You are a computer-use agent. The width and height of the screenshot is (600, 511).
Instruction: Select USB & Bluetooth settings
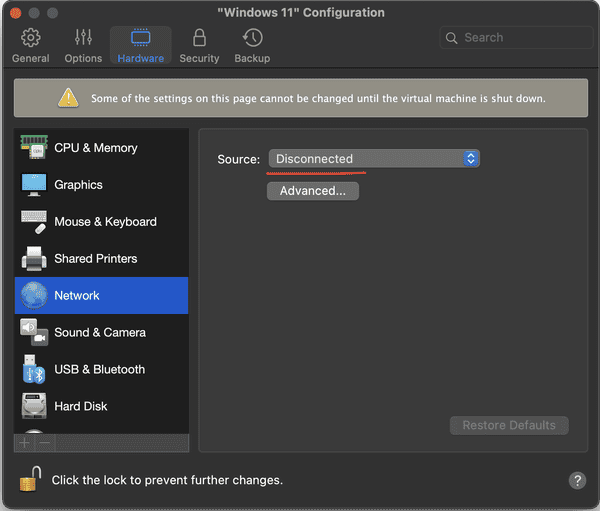101,370
